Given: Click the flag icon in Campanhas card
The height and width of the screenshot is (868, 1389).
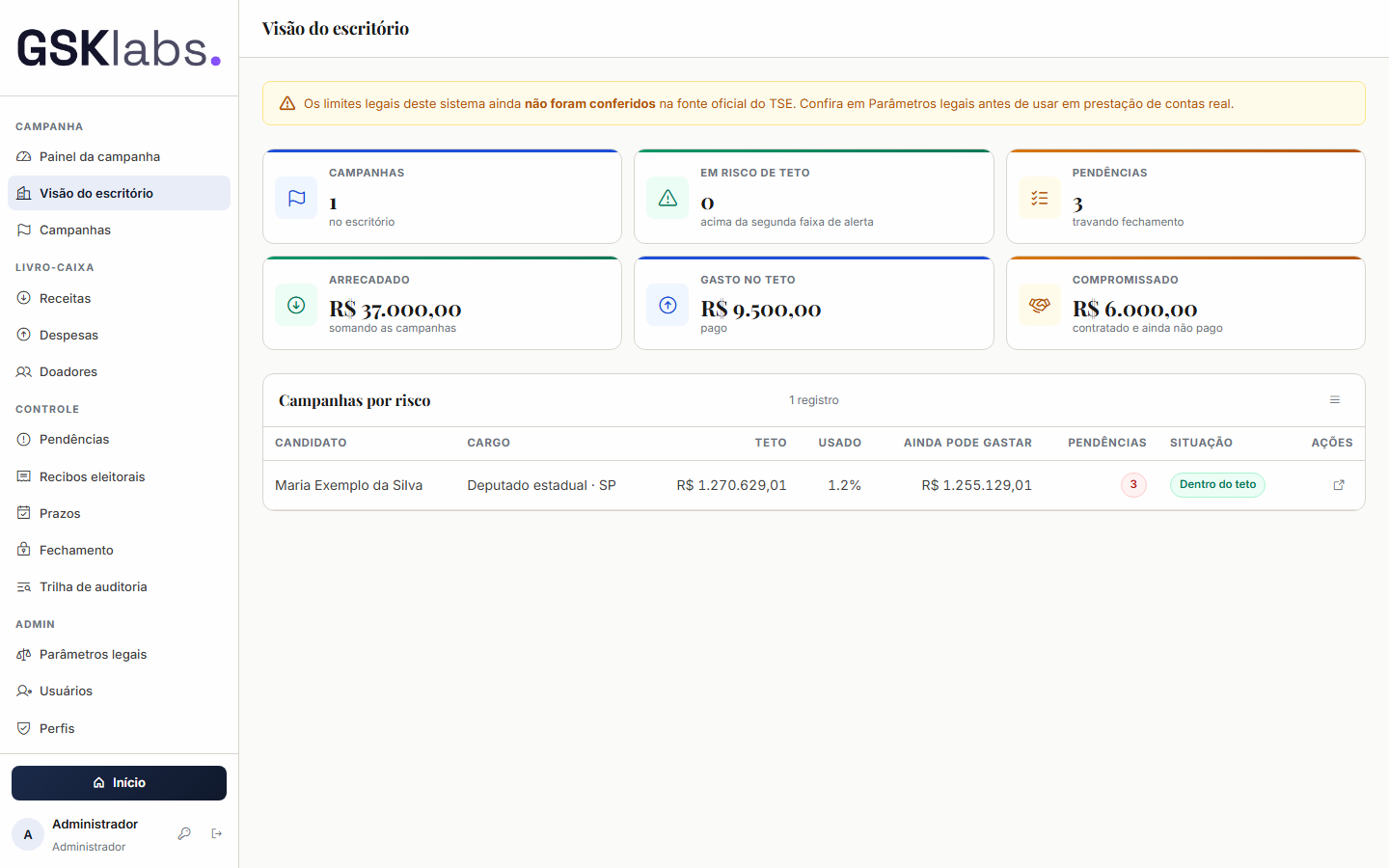Looking at the screenshot, I should pyautogui.click(x=296, y=198).
